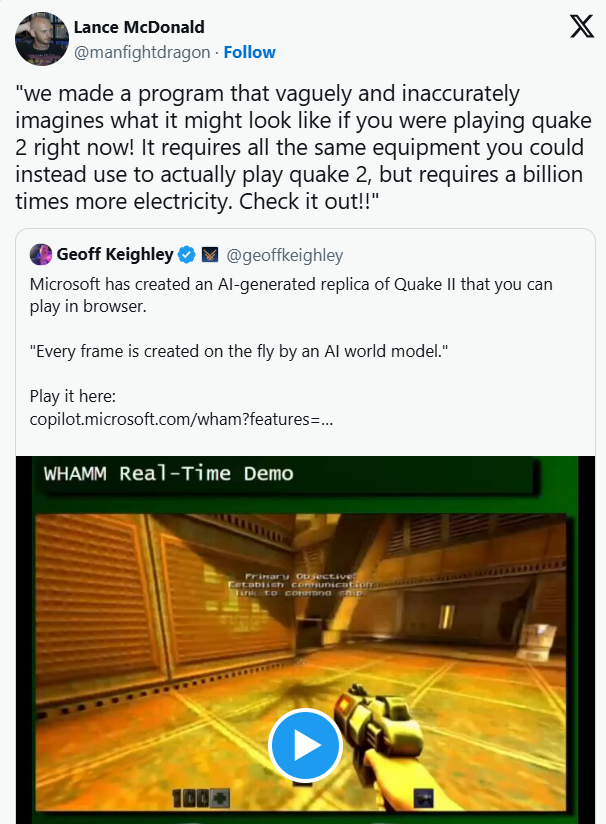Open Lance McDonald's profile avatar
606x824 pixels.
[42, 39]
